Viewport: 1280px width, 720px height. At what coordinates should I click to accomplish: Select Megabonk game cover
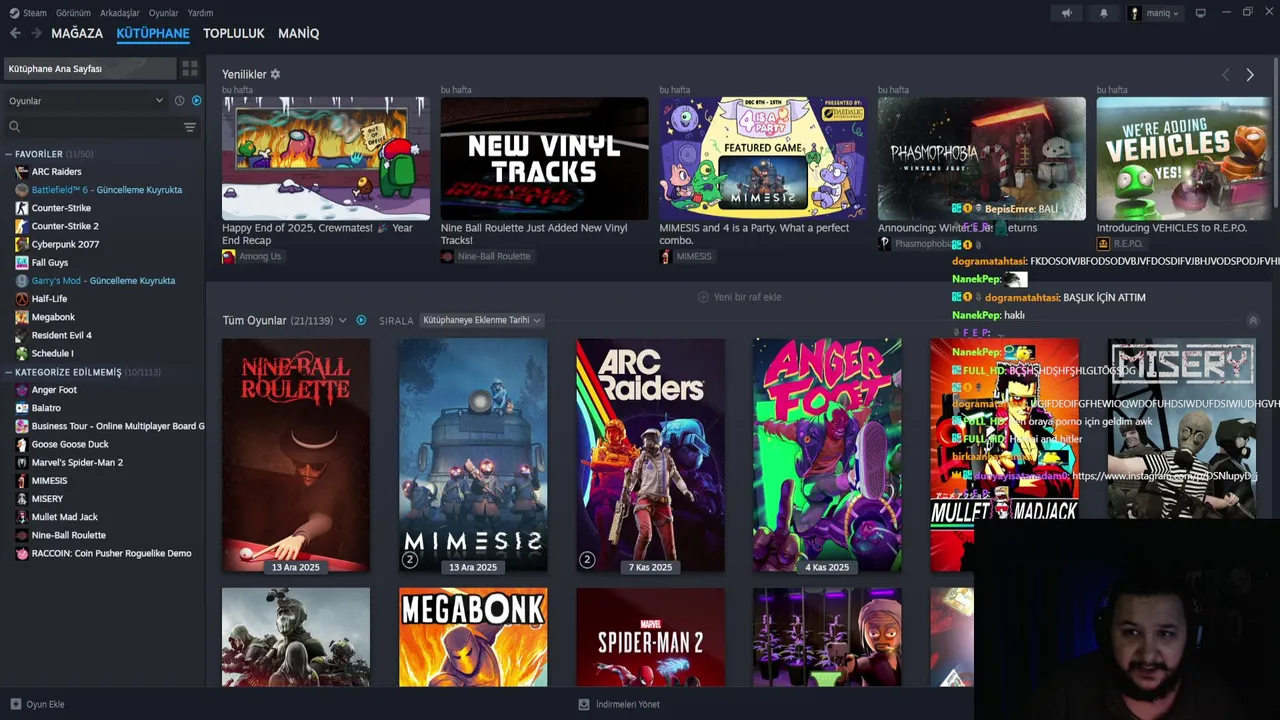[473, 637]
